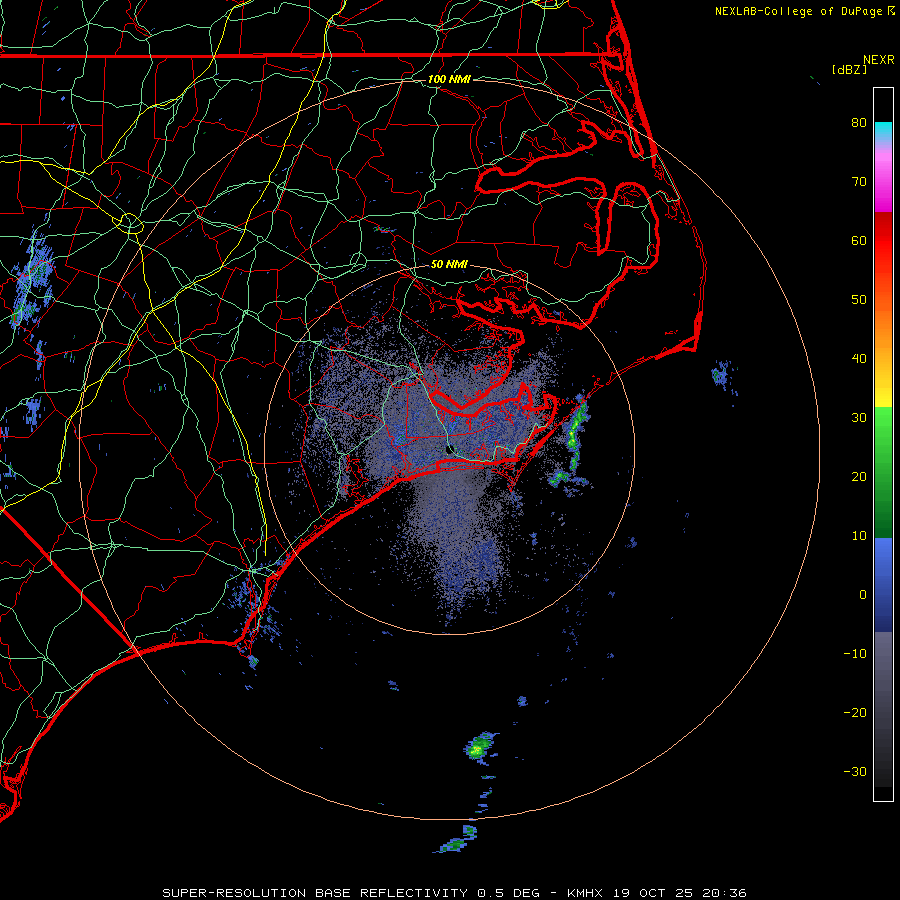Click the cyan segment of the color bar
Image resolution: width=900 pixels, height=900 pixels.
tap(883, 132)
